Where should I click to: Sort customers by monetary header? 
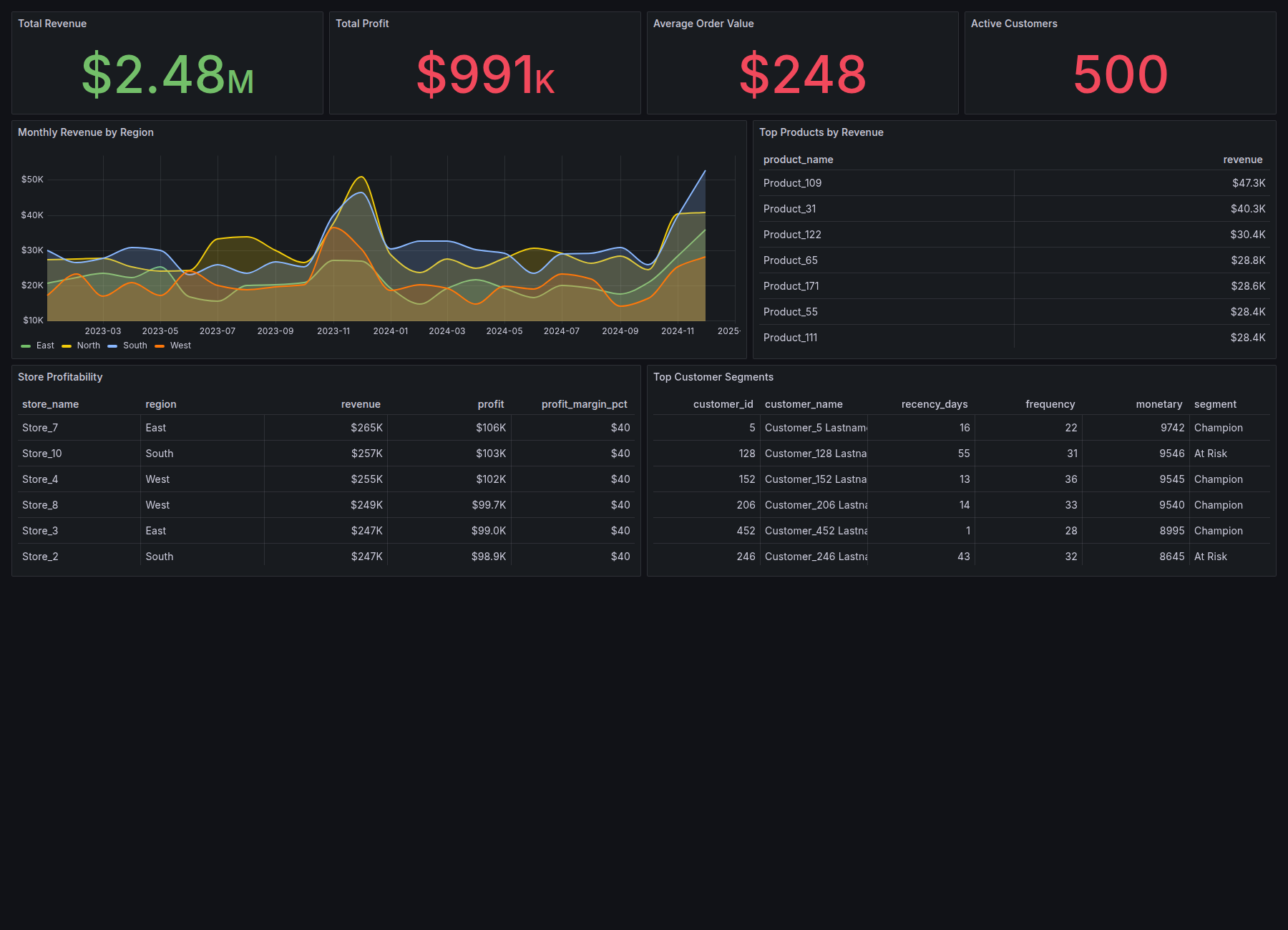[1159, 404]
